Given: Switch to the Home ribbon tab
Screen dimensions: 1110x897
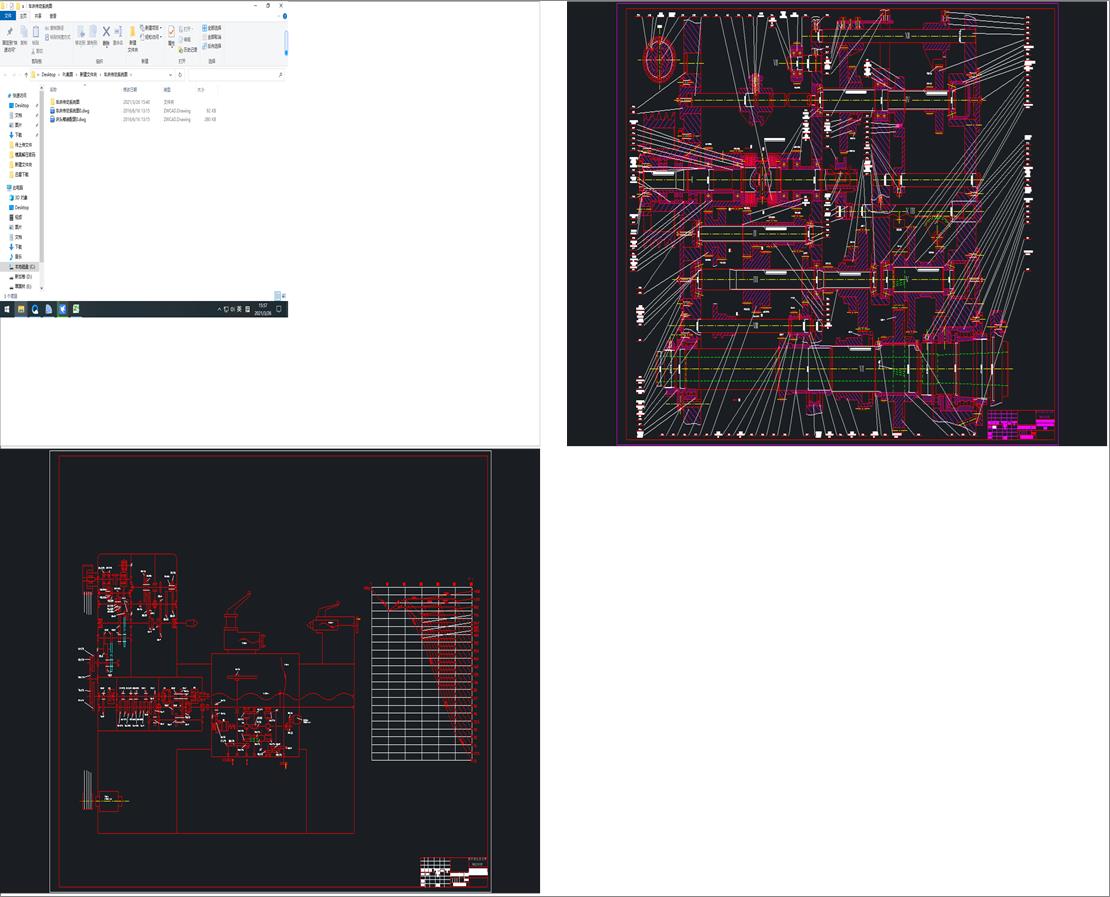Looking at the screenshot, I should pos(23,16).
